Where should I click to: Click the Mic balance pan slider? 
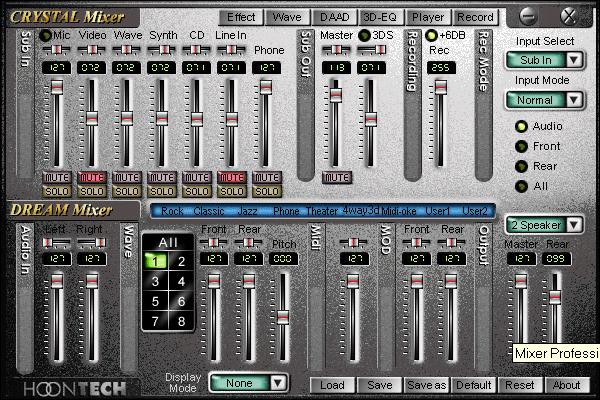tap(57, 50)
